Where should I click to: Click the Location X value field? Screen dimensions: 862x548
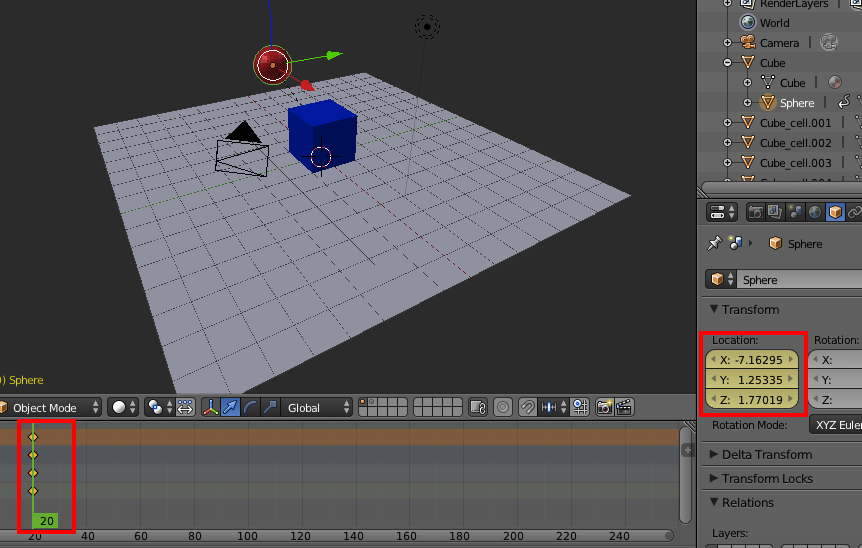[752, 359]
